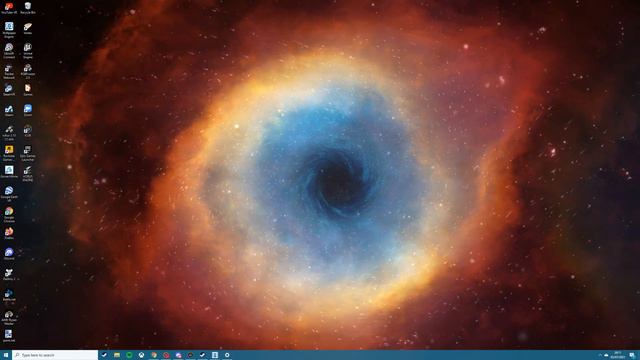The height and width of the screenshot is (360, 640).
Task: Launch the Rockstar Games Launcher shortcut
Action: 9,153
